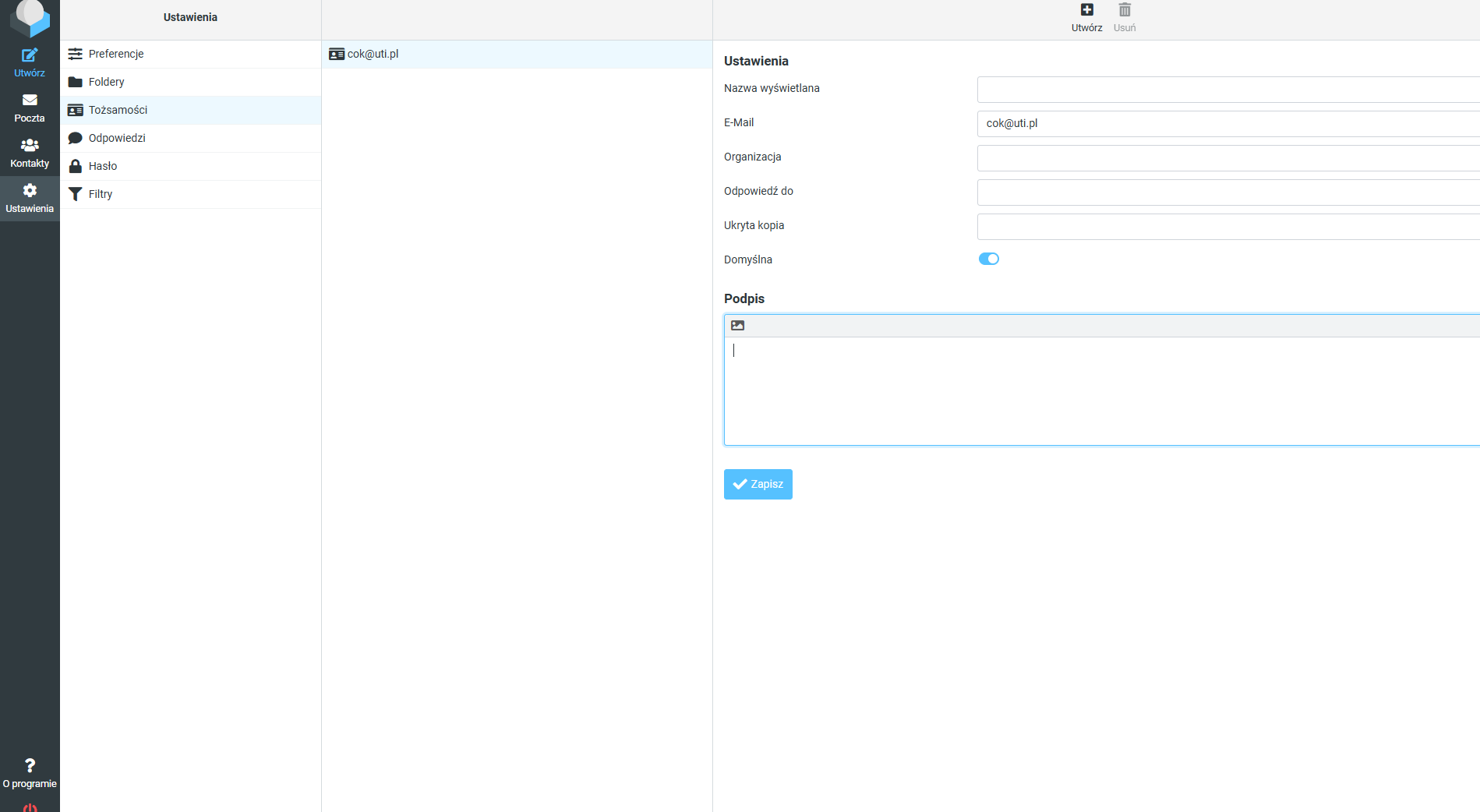The width and height of the screenshot is (1480, 812).
Task: Toggle the Domyślna default switch
Action: pos(988,259)
